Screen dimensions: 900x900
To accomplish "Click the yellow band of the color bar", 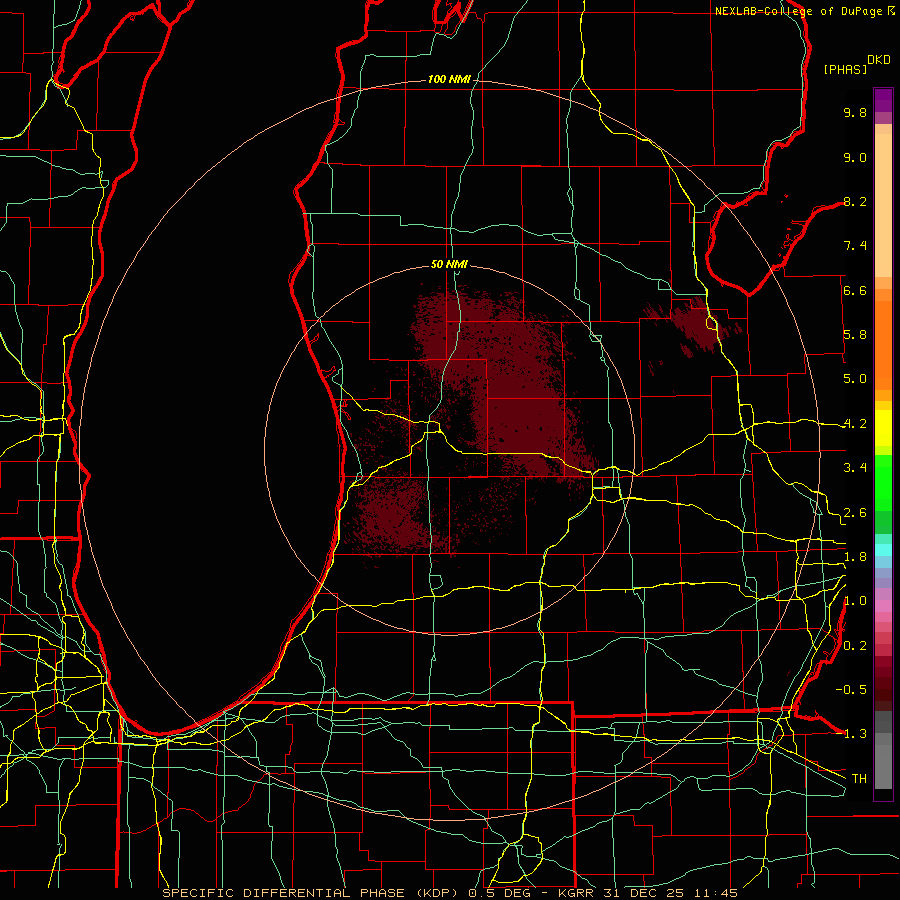I will pyautogui.click(x=883, y=428).
